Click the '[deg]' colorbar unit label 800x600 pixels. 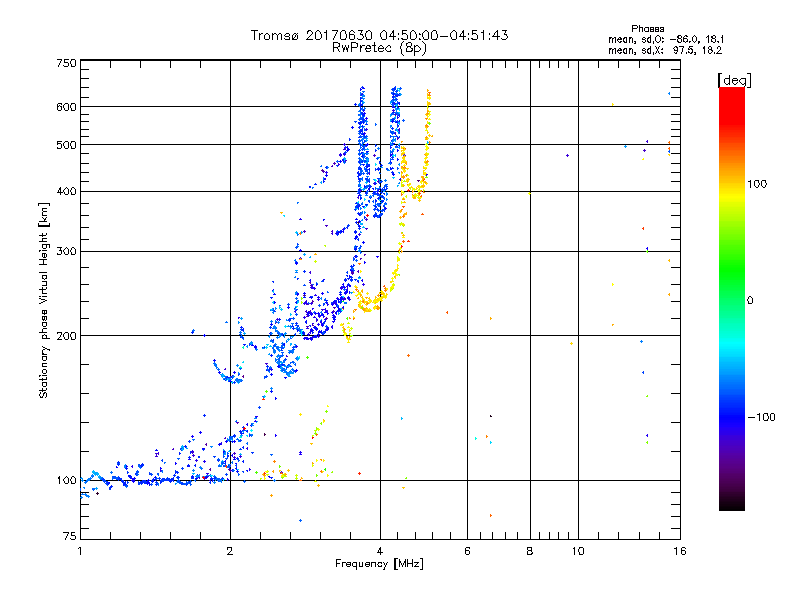point(734,80)
